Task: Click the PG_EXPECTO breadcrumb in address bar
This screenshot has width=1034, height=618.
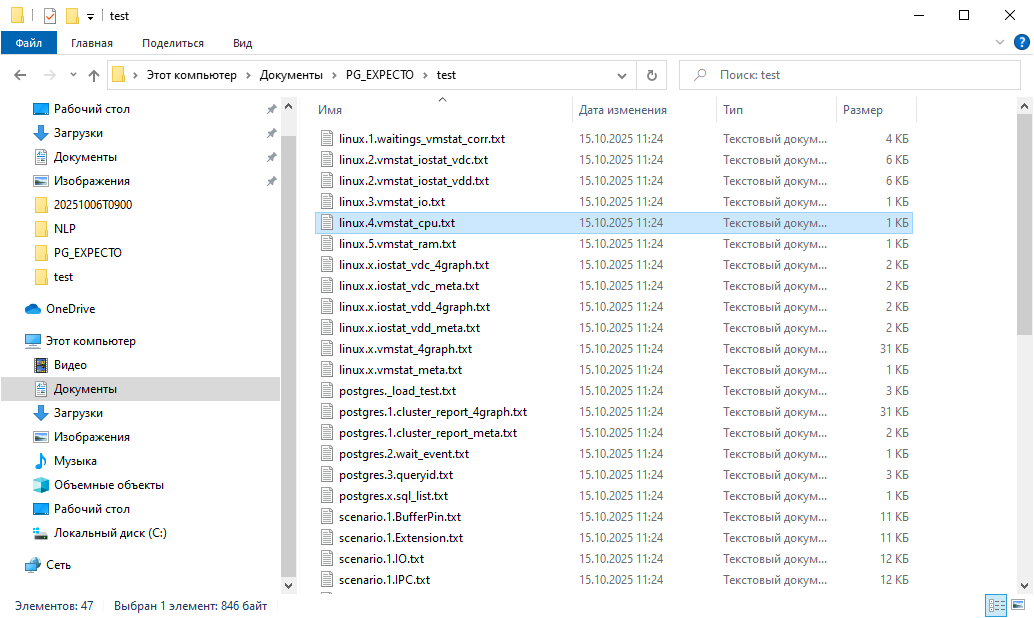Action: [x=380, y=75]
